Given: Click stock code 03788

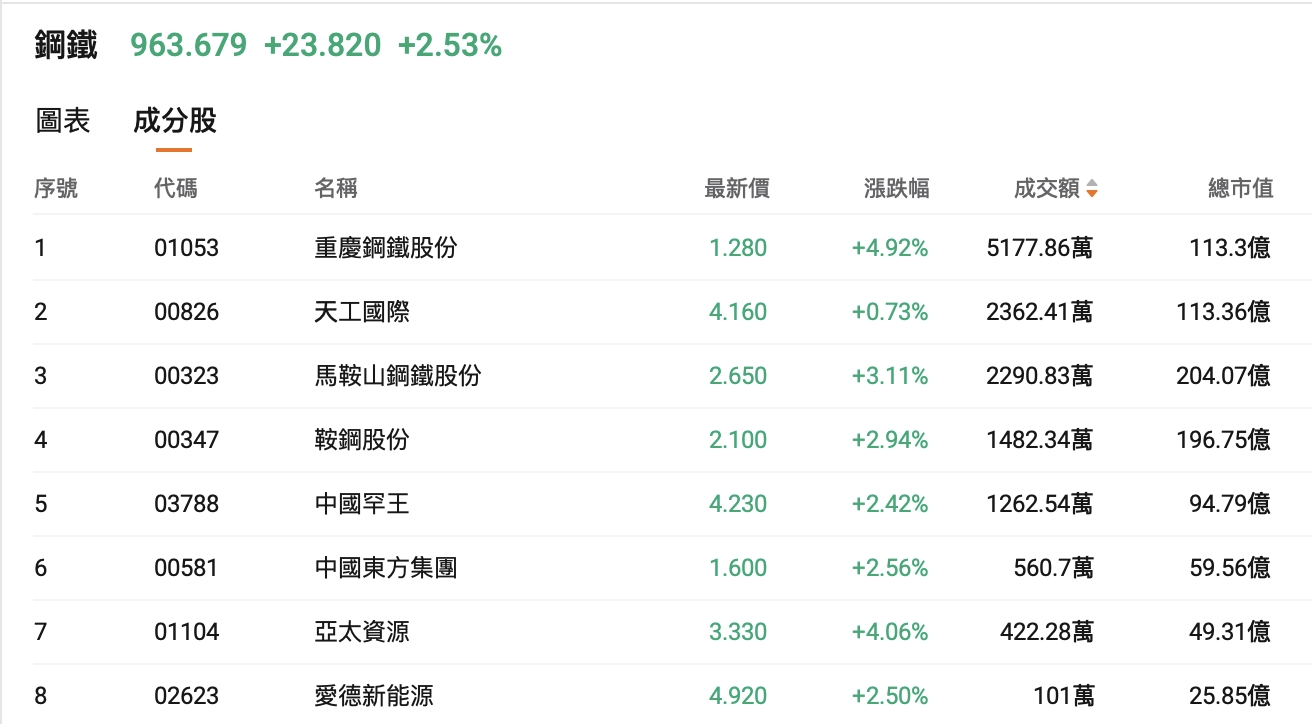Looking at the screenshot, I should [x=186, y=503].
